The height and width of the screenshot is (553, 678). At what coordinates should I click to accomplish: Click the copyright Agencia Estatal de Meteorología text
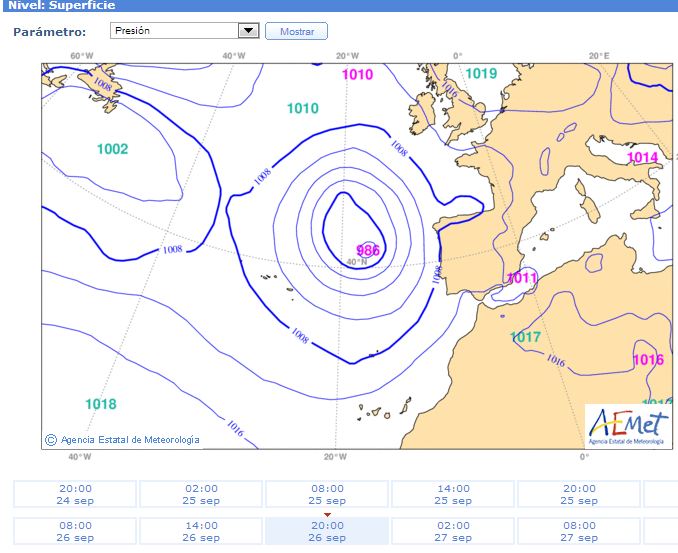tap(122, 439)
